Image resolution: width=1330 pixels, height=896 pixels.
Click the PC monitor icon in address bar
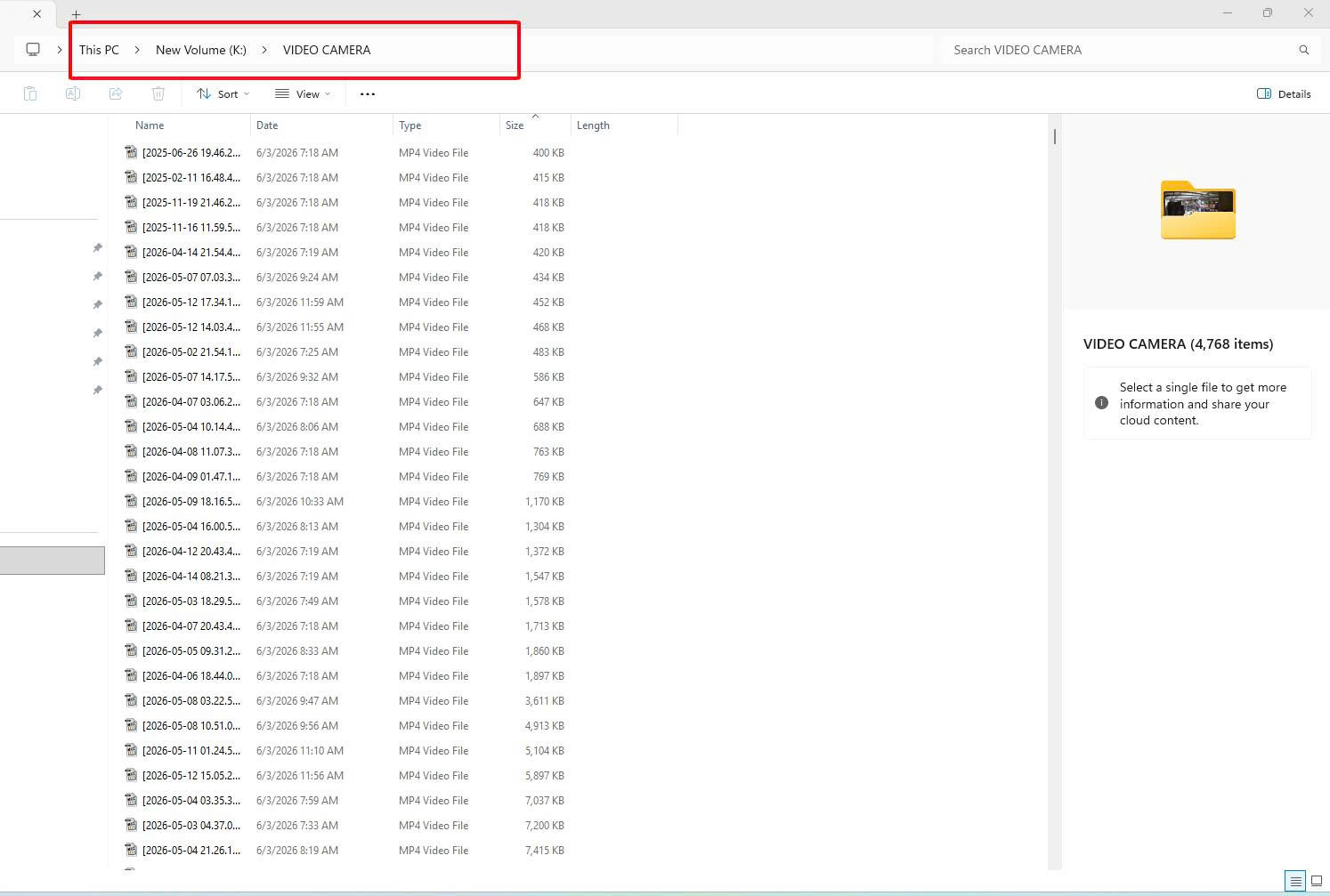pyautogui.click(x=33, y=50)
